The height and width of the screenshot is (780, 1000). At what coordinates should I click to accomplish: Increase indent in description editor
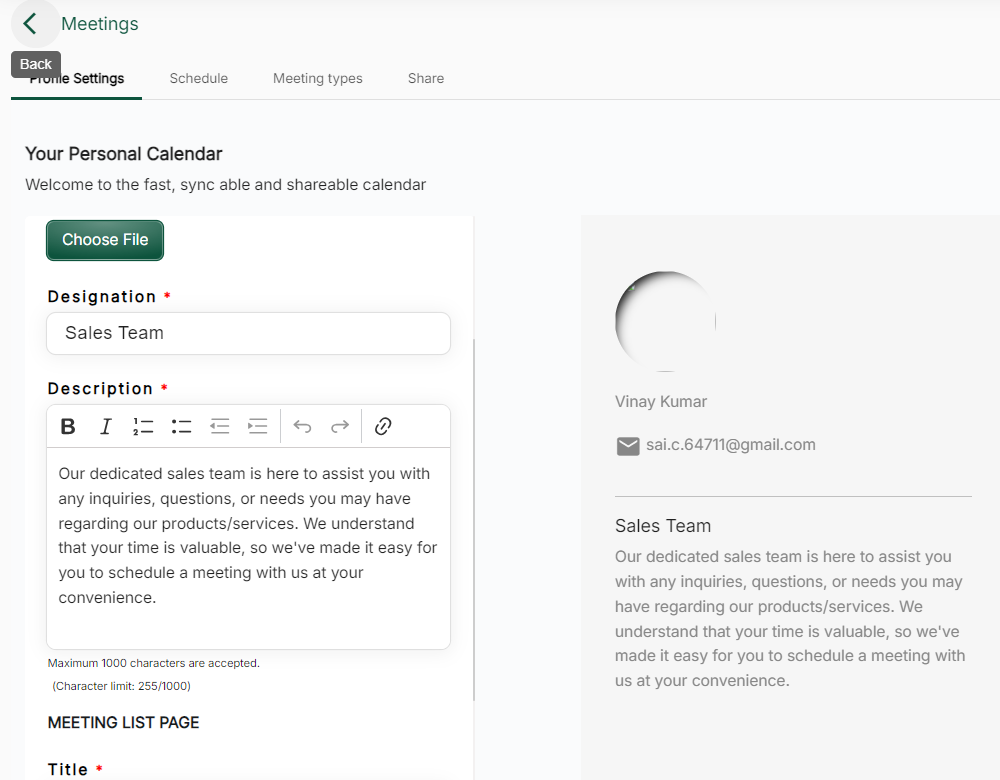258,427
